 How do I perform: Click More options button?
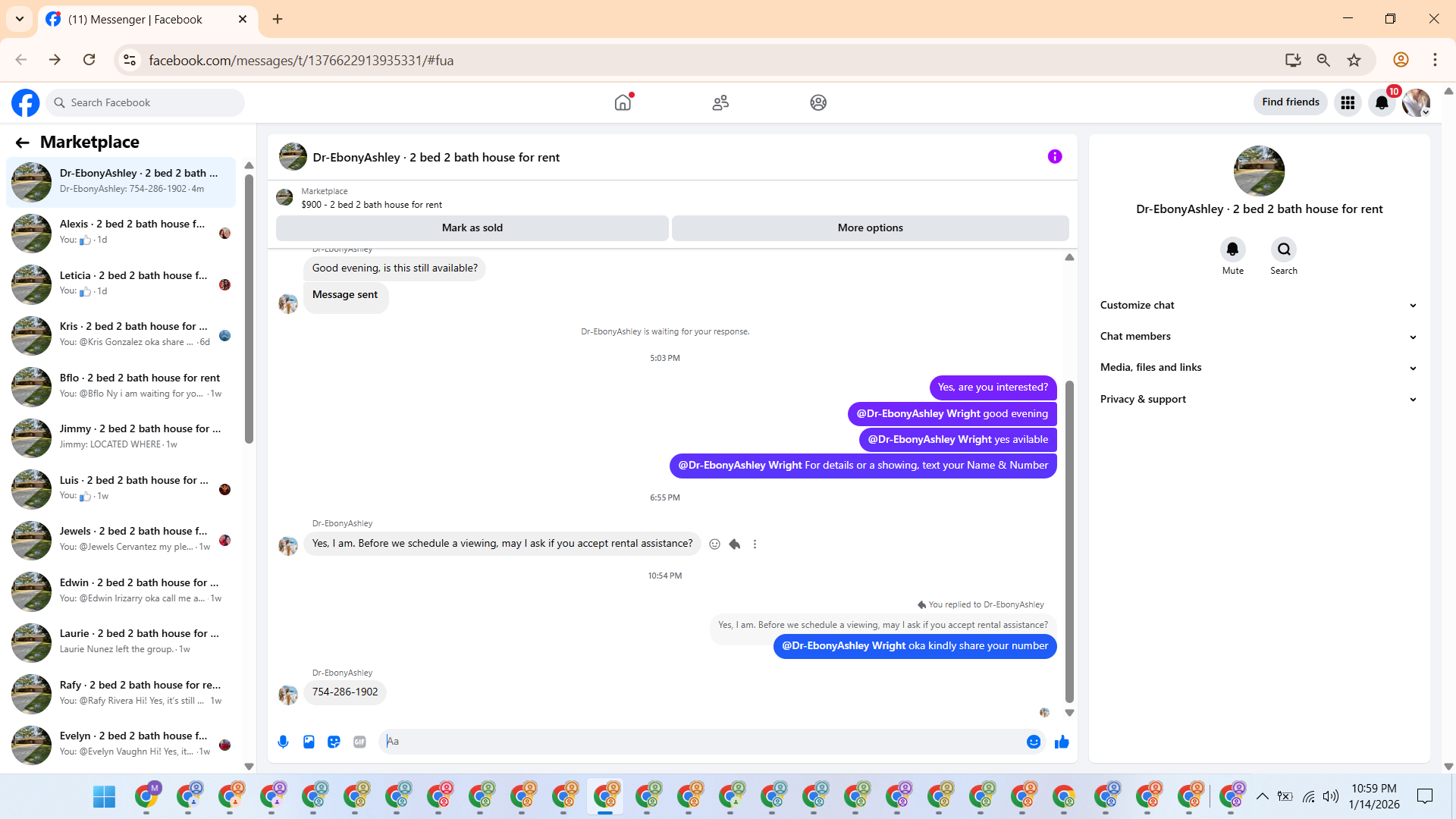[870, 227]
